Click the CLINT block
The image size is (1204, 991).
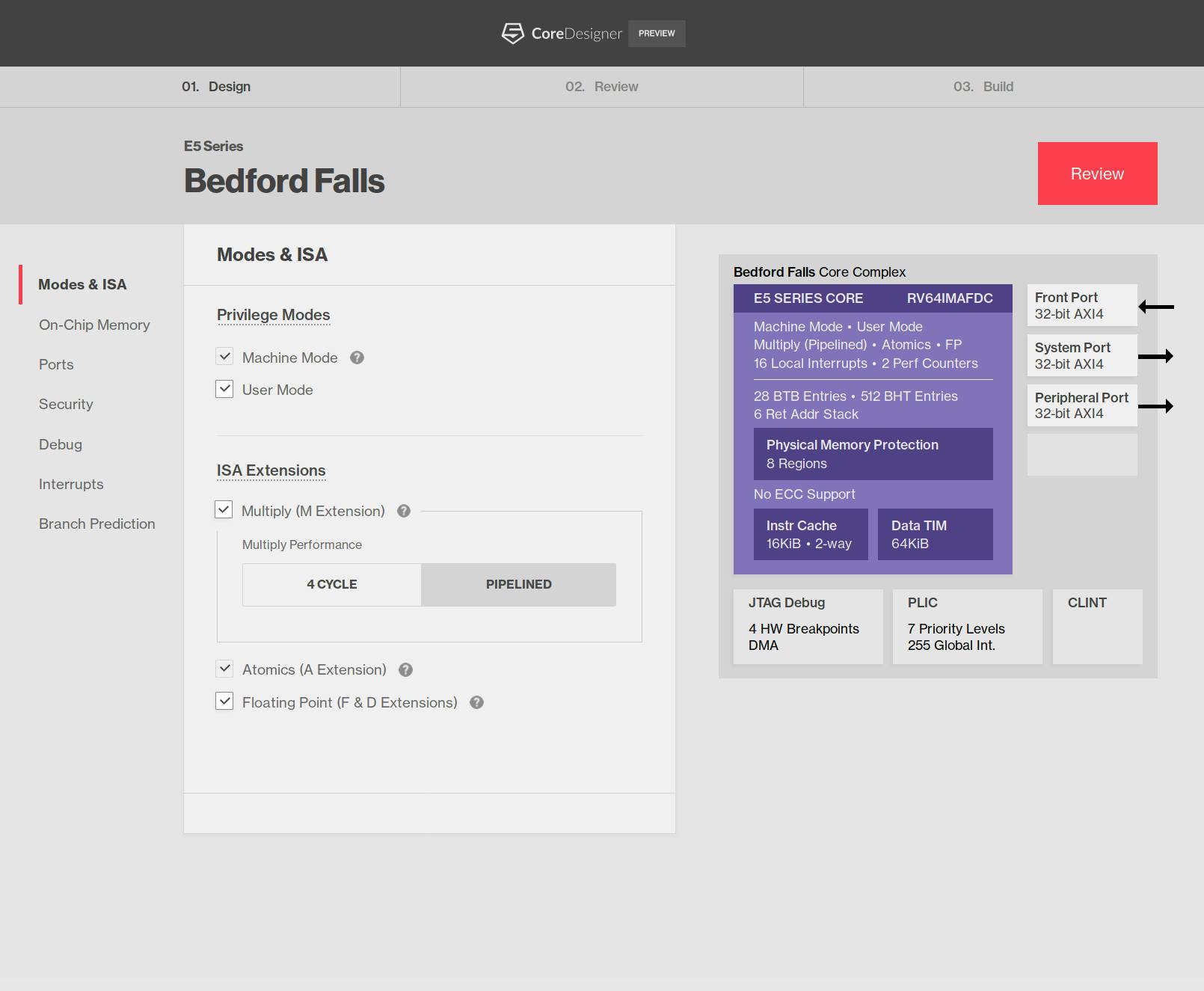point(1098,627)
